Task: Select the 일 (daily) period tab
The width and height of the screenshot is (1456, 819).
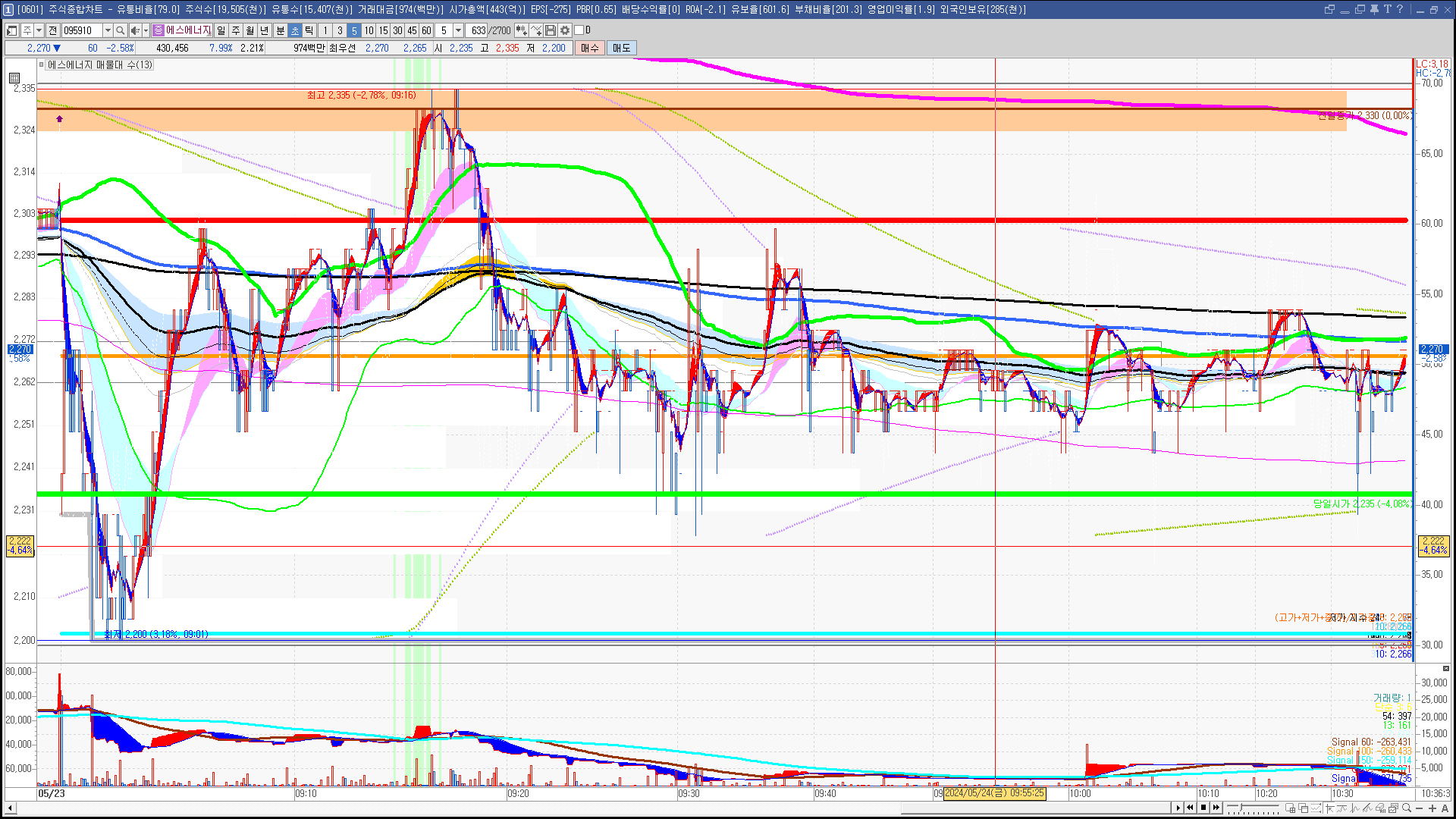Action: (221, 30)
